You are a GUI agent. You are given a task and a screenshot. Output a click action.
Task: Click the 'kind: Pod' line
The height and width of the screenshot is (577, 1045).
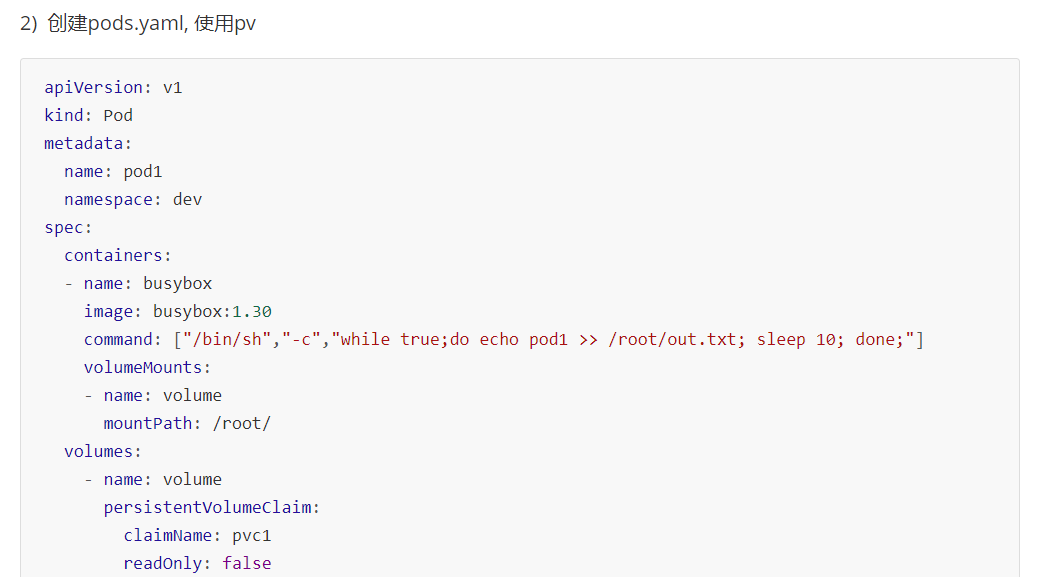click(x=89, y=115)
